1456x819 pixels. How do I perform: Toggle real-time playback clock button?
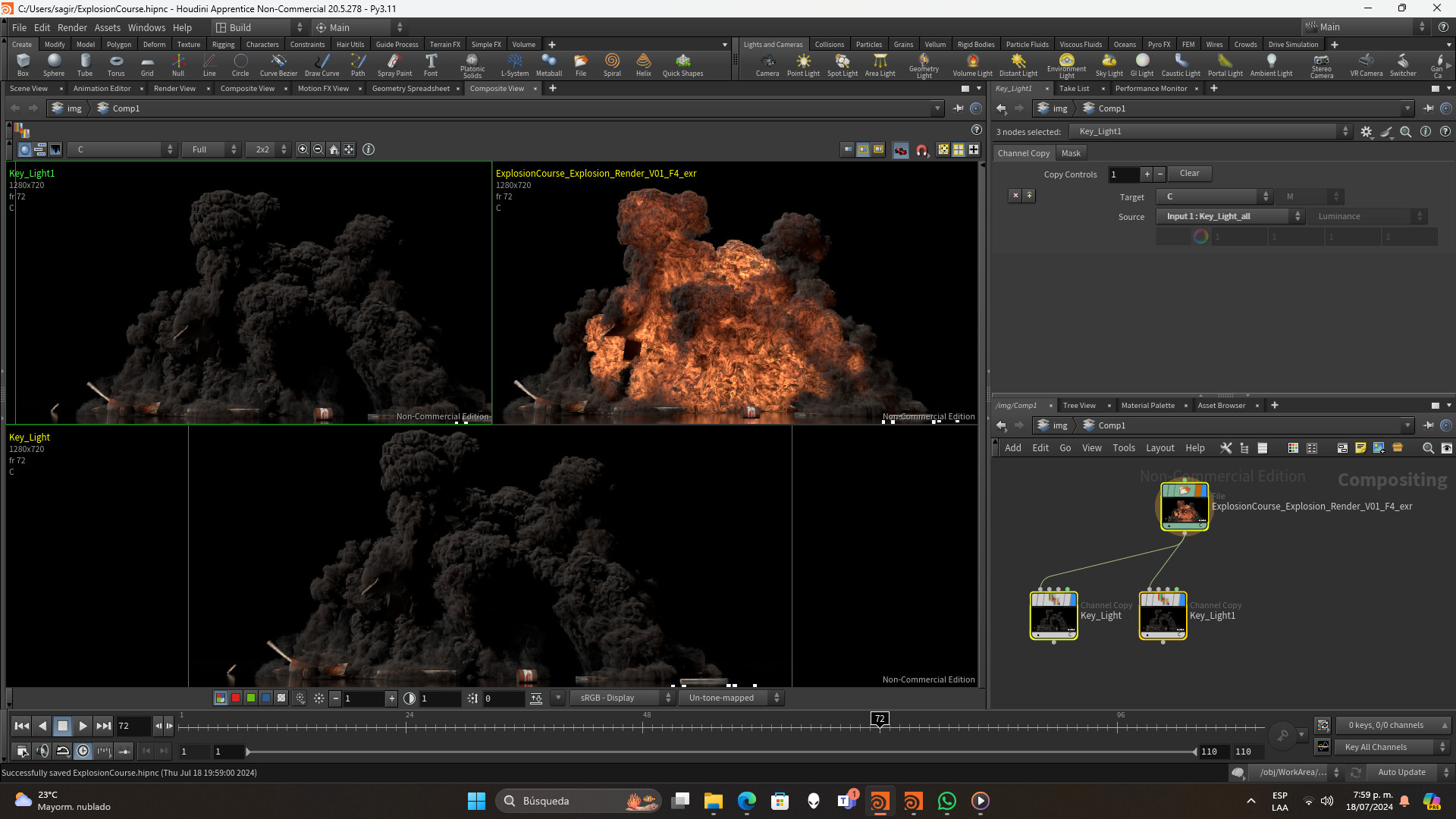(83, 751)
